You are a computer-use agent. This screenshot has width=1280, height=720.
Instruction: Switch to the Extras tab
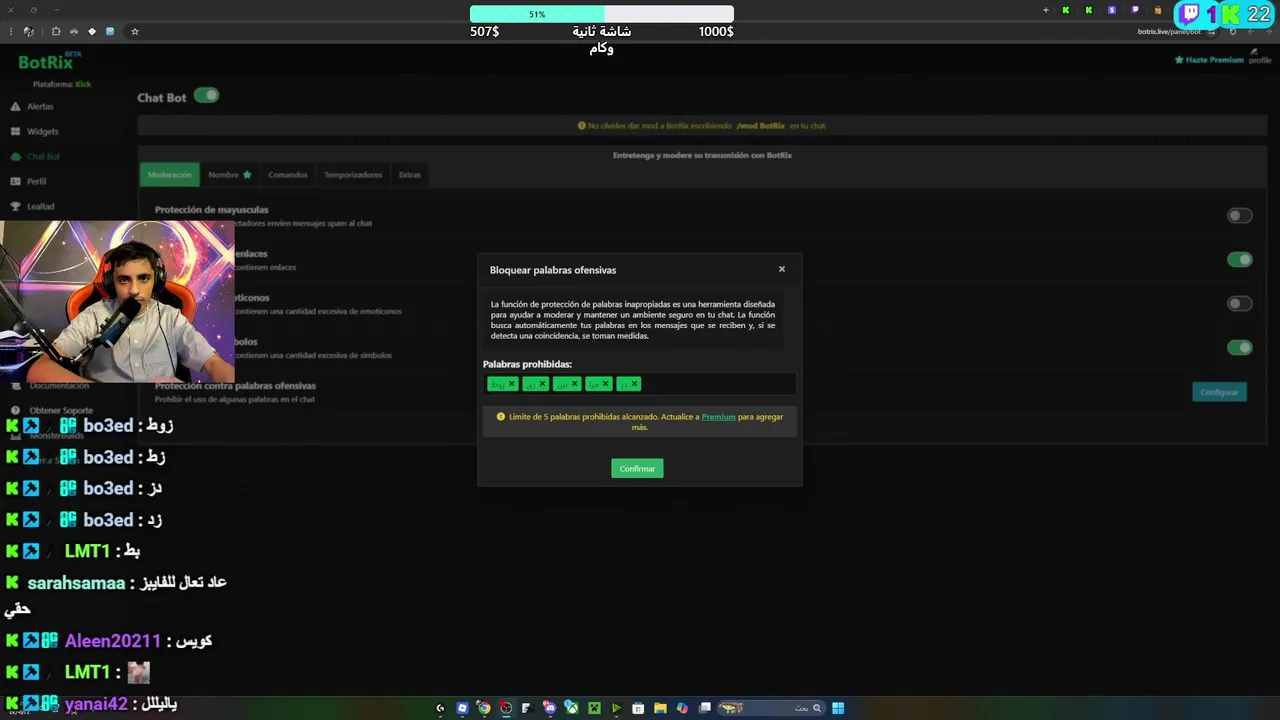tap(410, 175)
